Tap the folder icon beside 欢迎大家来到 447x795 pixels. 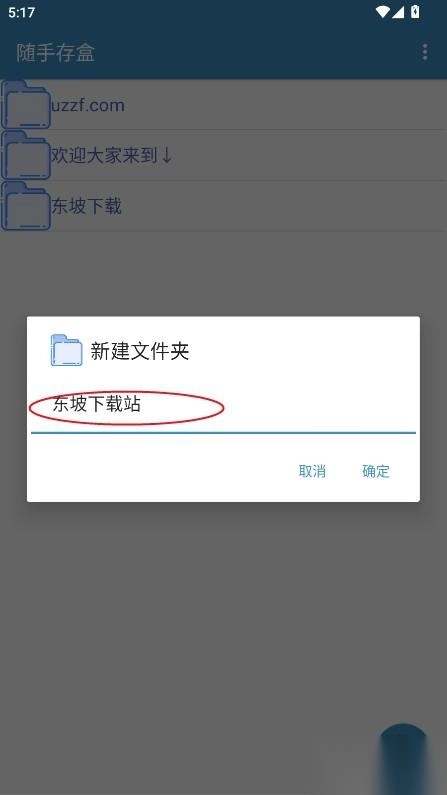(x=26, y=155)
